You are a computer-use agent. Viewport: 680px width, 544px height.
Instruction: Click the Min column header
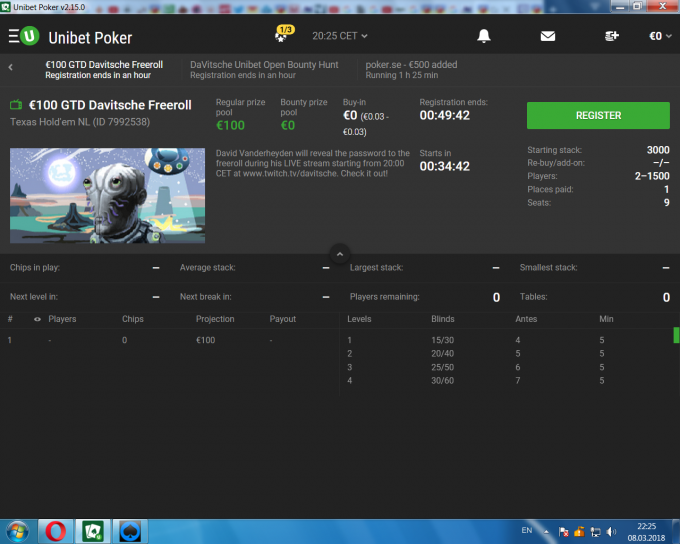pyautogui.click(x=606, y=319)
